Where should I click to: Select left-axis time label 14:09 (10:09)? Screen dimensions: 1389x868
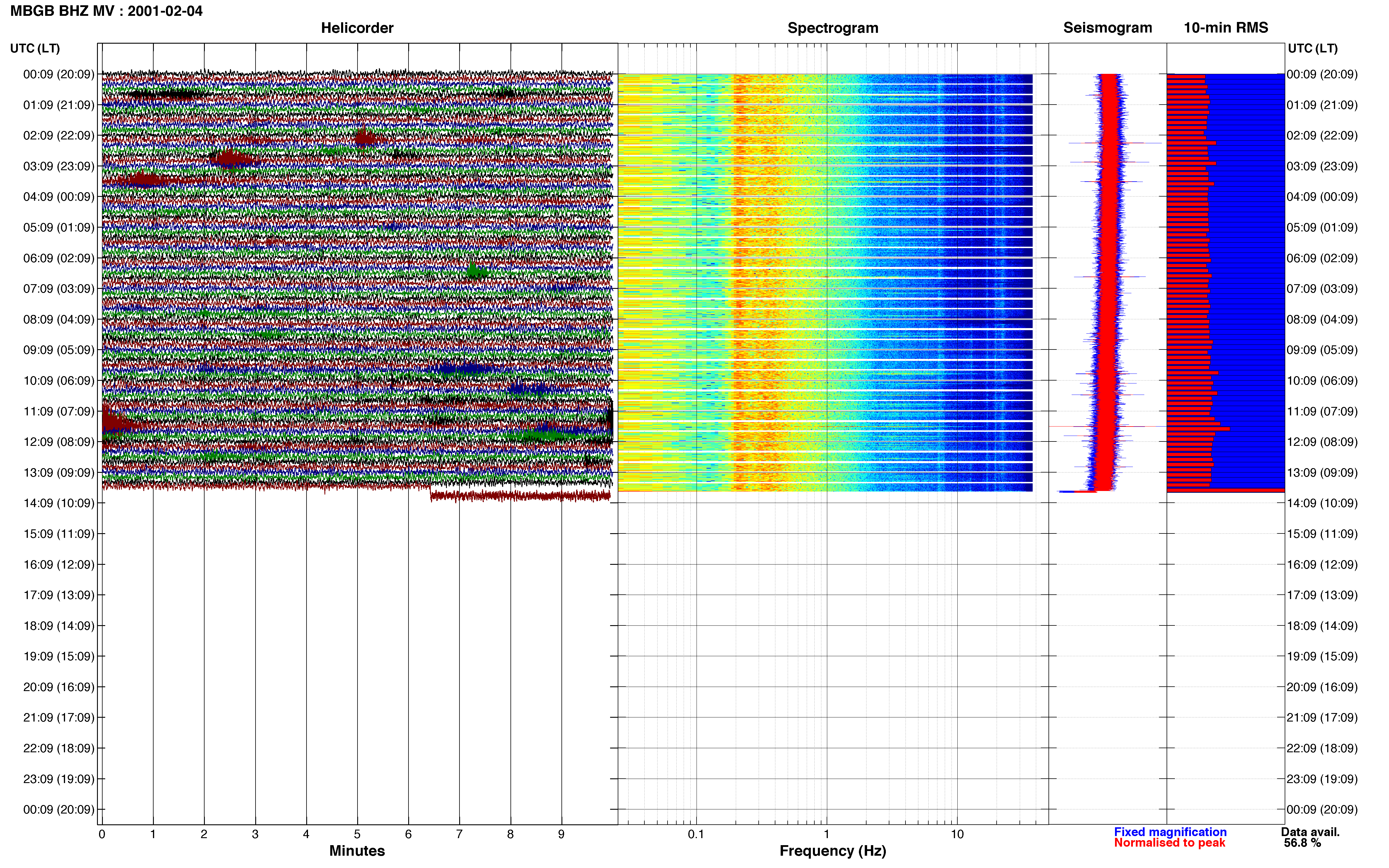coord(59,504)
